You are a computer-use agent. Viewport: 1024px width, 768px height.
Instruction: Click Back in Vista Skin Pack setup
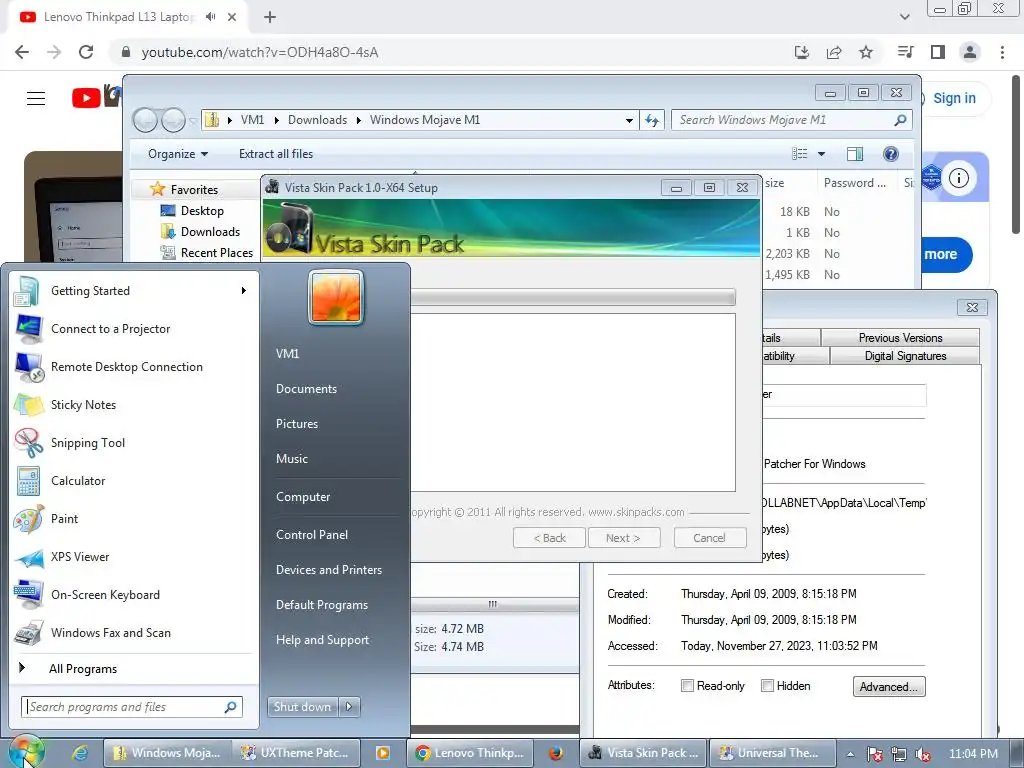click(549, 538)
